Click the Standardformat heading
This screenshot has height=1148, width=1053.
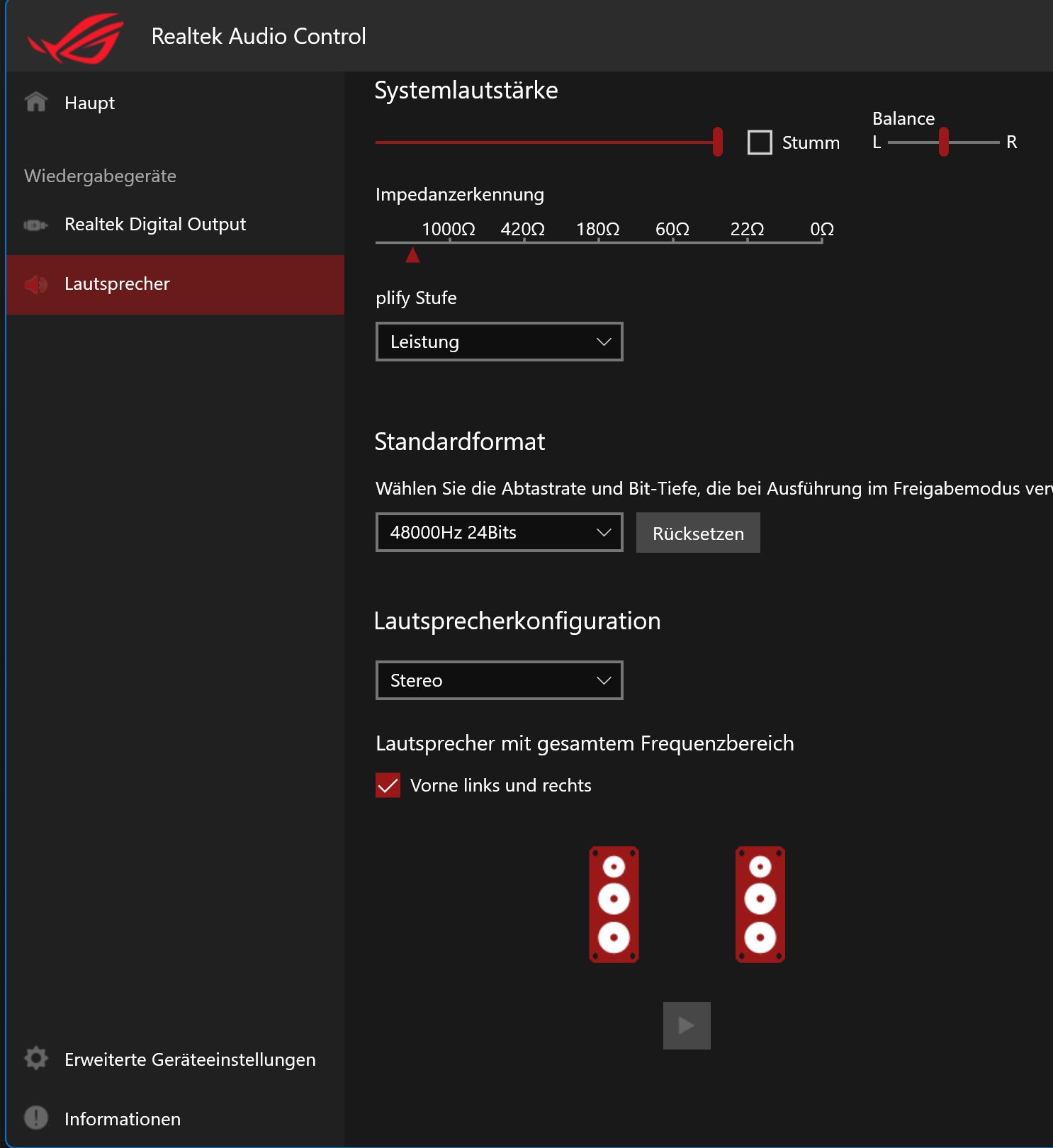point(460,441)
